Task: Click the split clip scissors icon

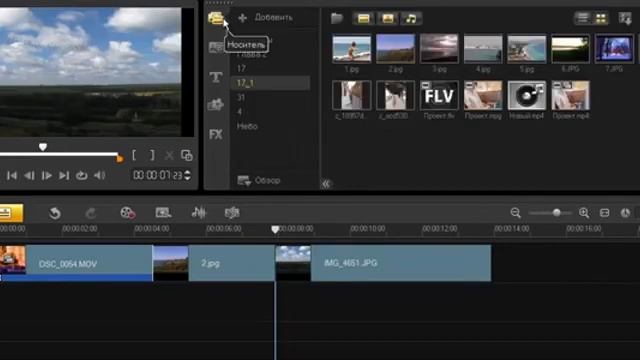Action: 169,155
